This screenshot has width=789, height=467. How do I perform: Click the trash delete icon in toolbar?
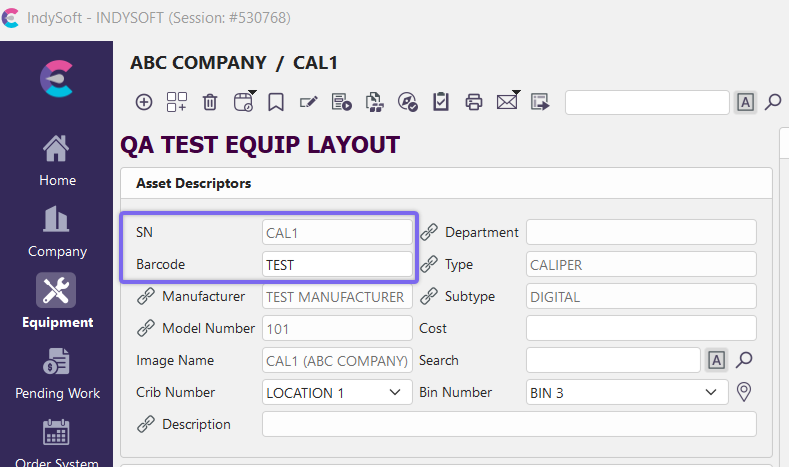coord(210,102)
